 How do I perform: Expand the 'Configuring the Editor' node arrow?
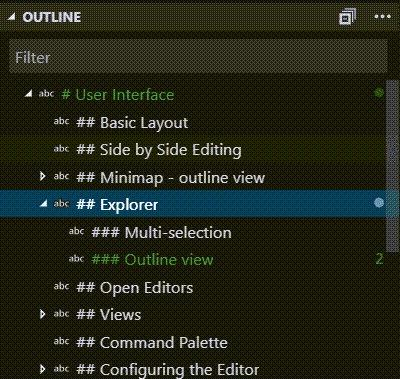(x=42, y=369)
